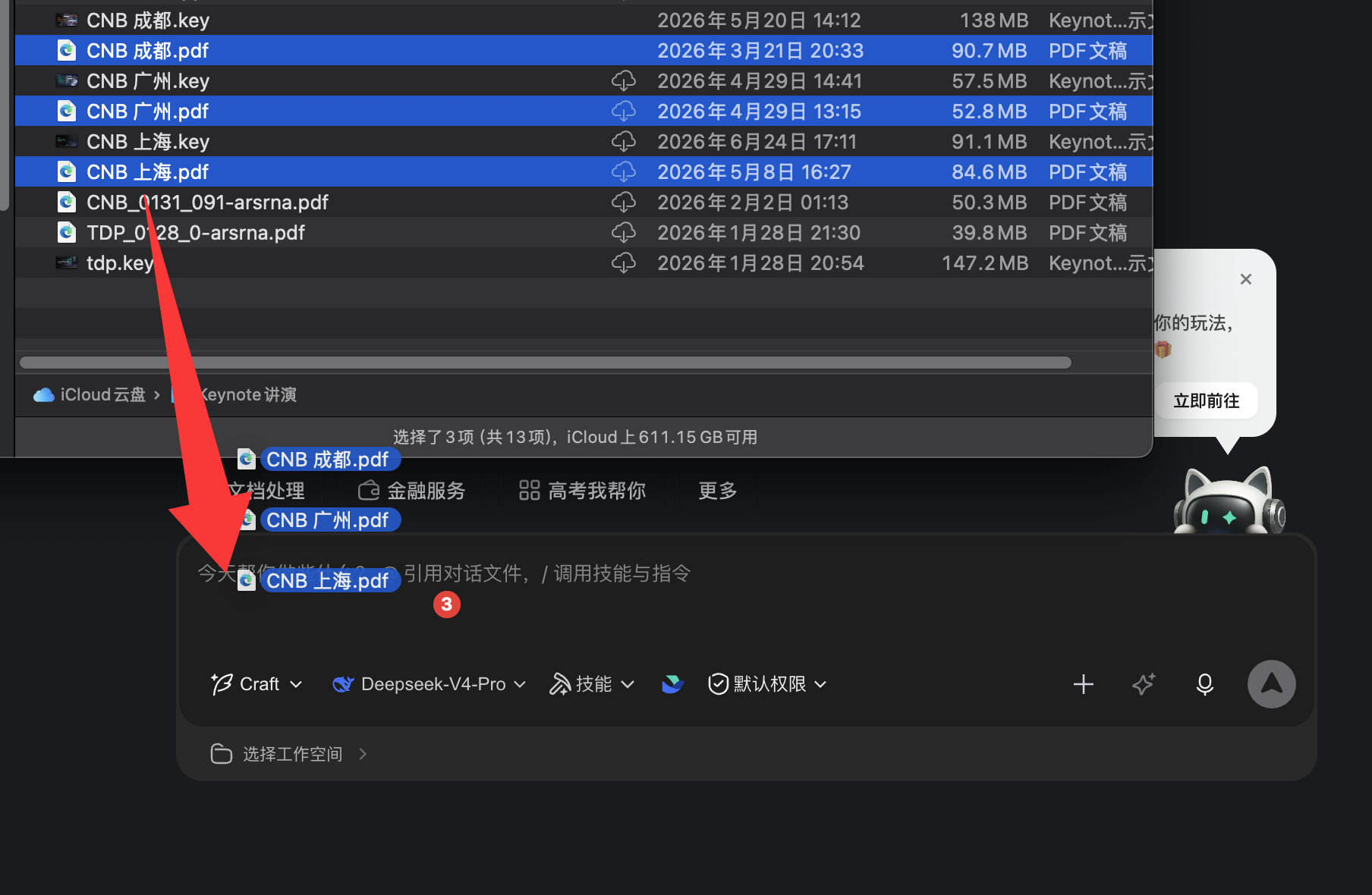1372x895 pixels.
Task: Click the Finder horizontal scrollbar
Action: (546, 363)
